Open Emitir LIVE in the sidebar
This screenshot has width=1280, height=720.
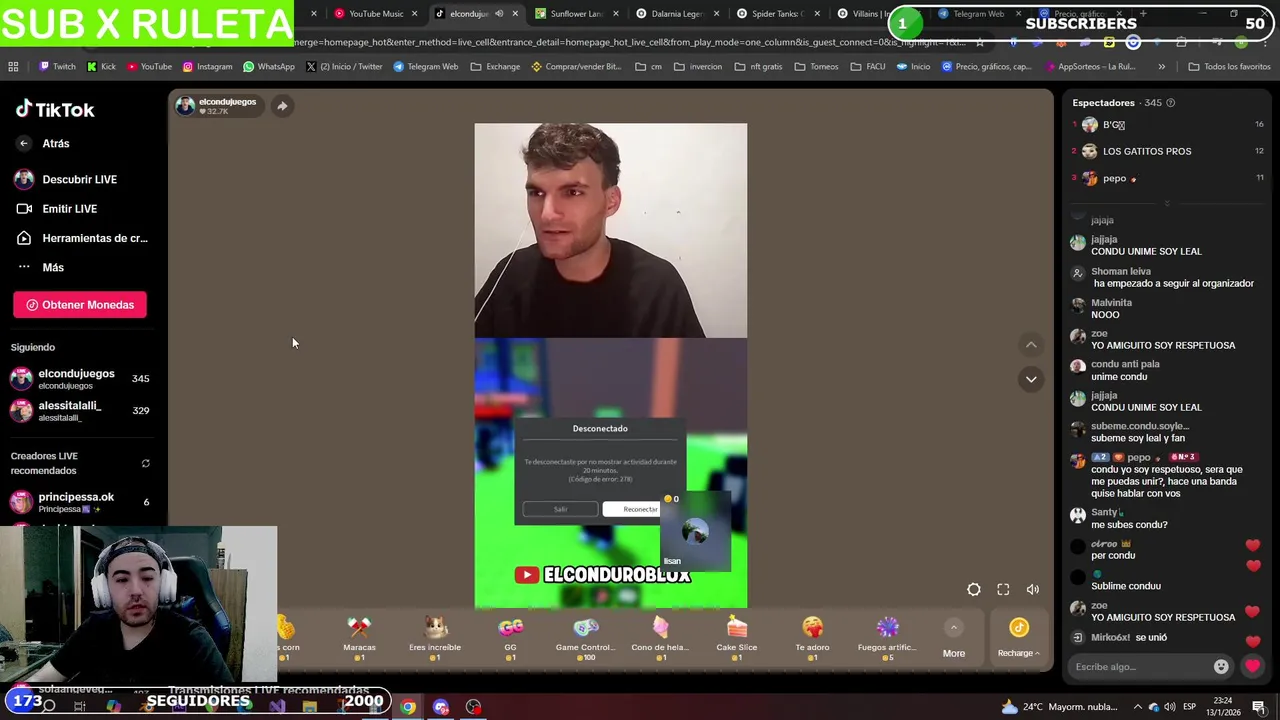click(x=57, y=208)
